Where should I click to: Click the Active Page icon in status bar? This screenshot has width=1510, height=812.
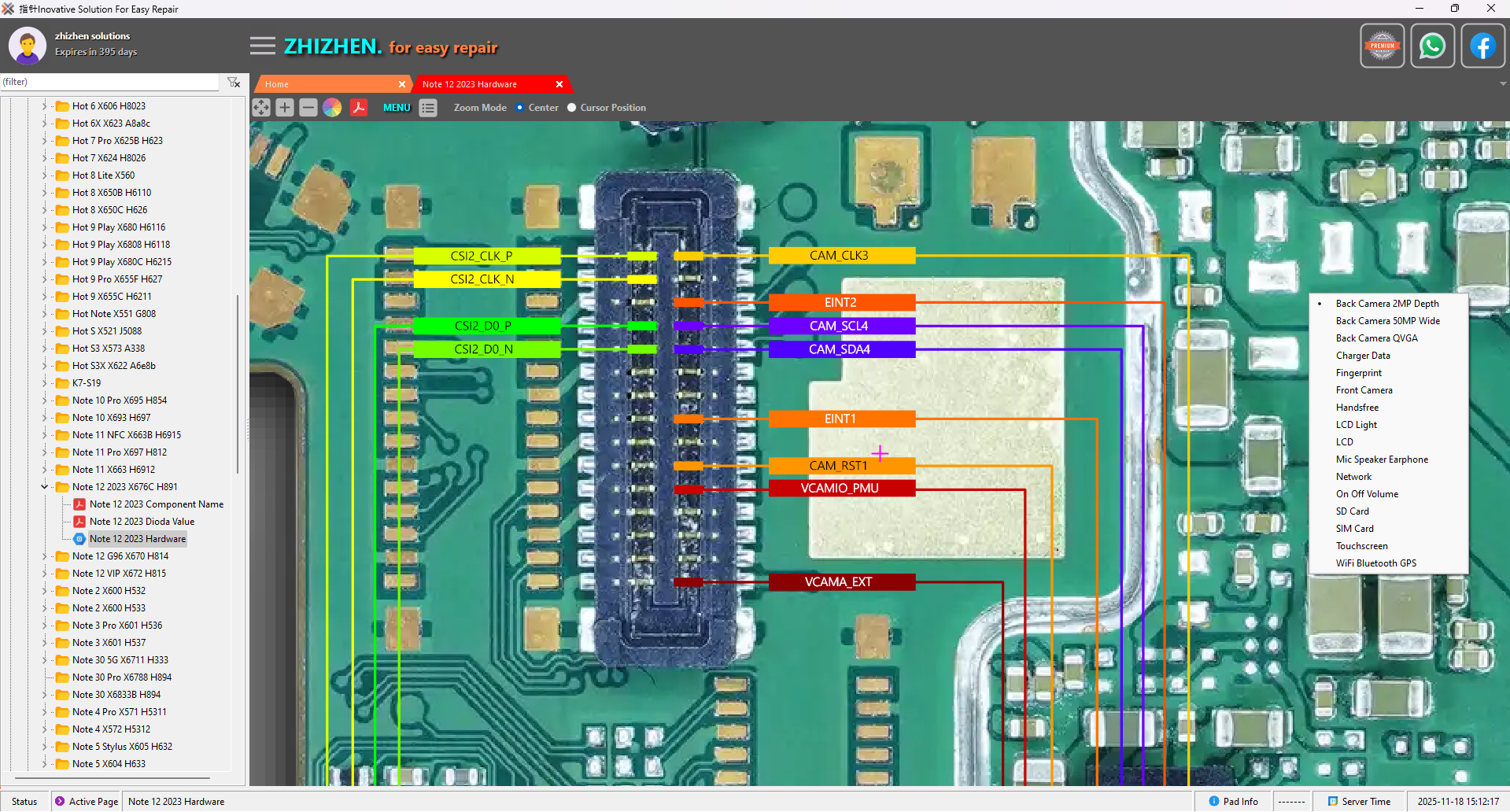60,802
